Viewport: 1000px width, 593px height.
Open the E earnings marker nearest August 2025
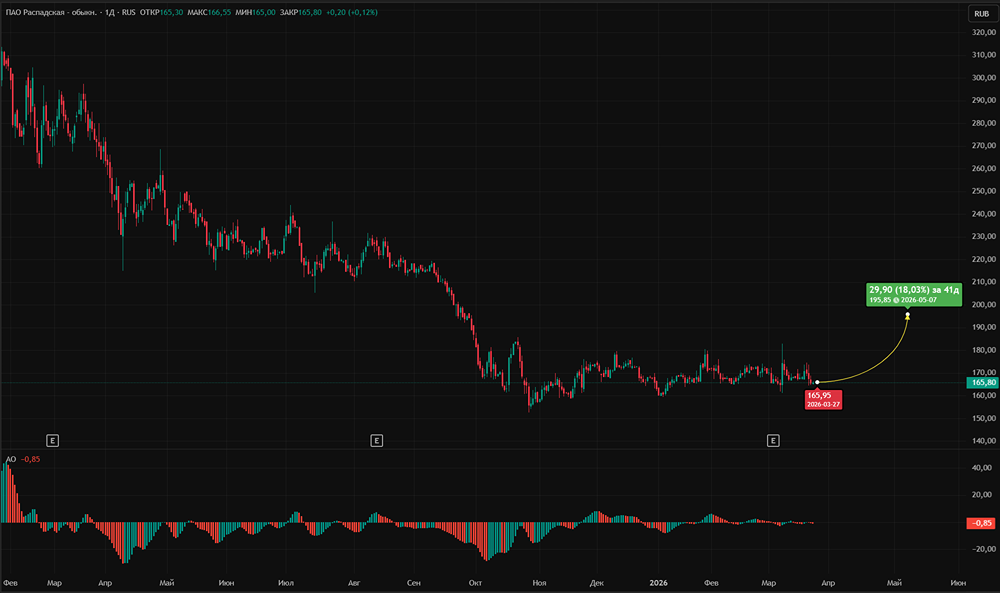click(376, 441)
